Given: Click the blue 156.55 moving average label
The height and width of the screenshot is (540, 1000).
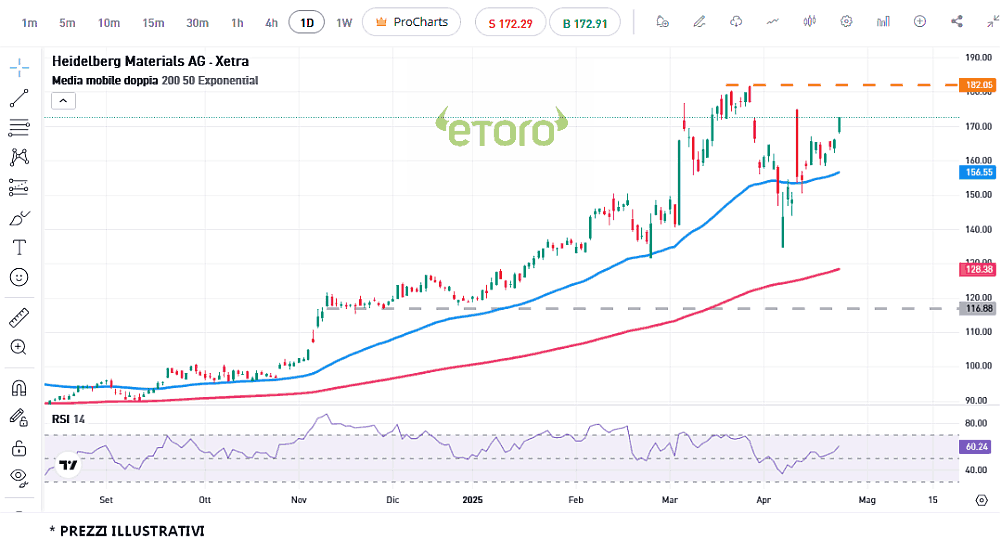Looking at the screenshot, I should [x=978, y=172].
